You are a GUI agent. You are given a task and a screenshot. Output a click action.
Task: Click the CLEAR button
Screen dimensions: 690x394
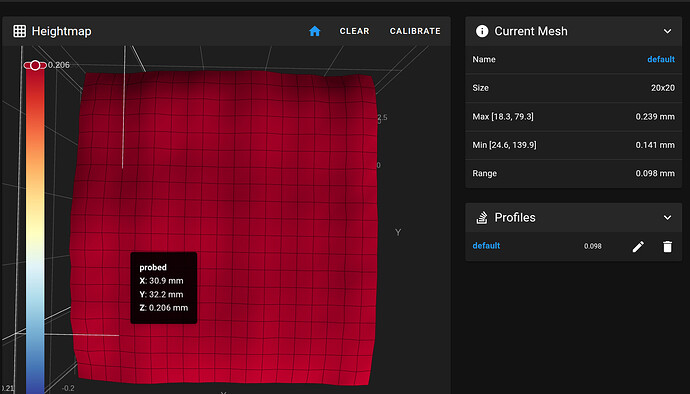tap(354, 31)
